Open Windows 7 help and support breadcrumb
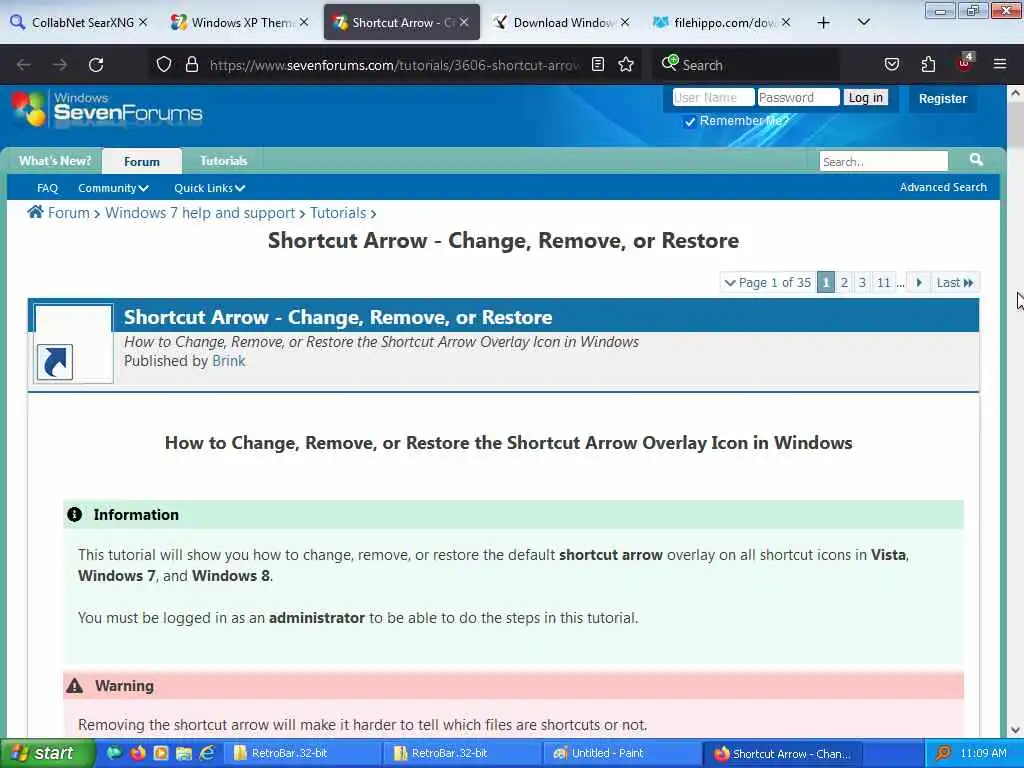Image resolution: width=1024 pixels, height=768 pixels. click(200, 213)
